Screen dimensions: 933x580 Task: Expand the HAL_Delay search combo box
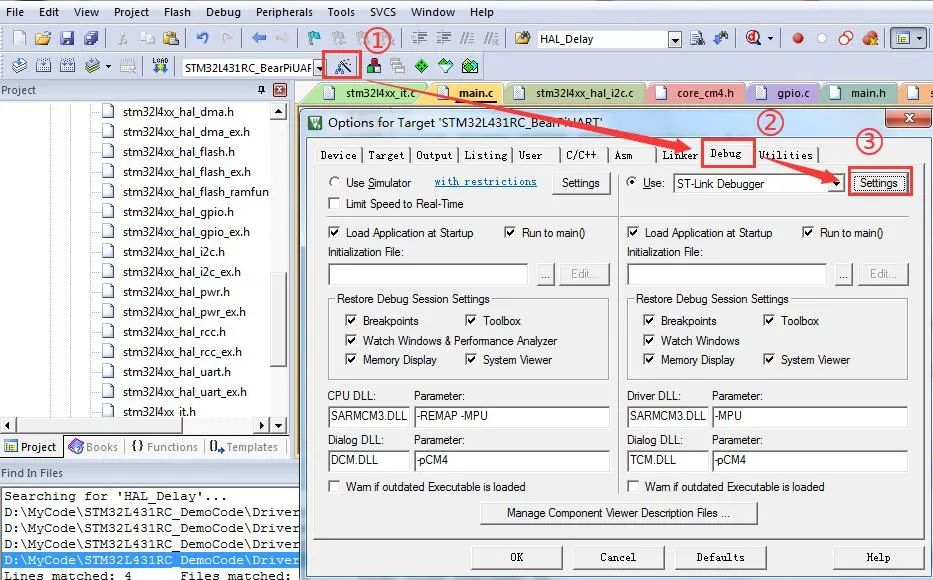pyautogui.click(x=675, y=40)
